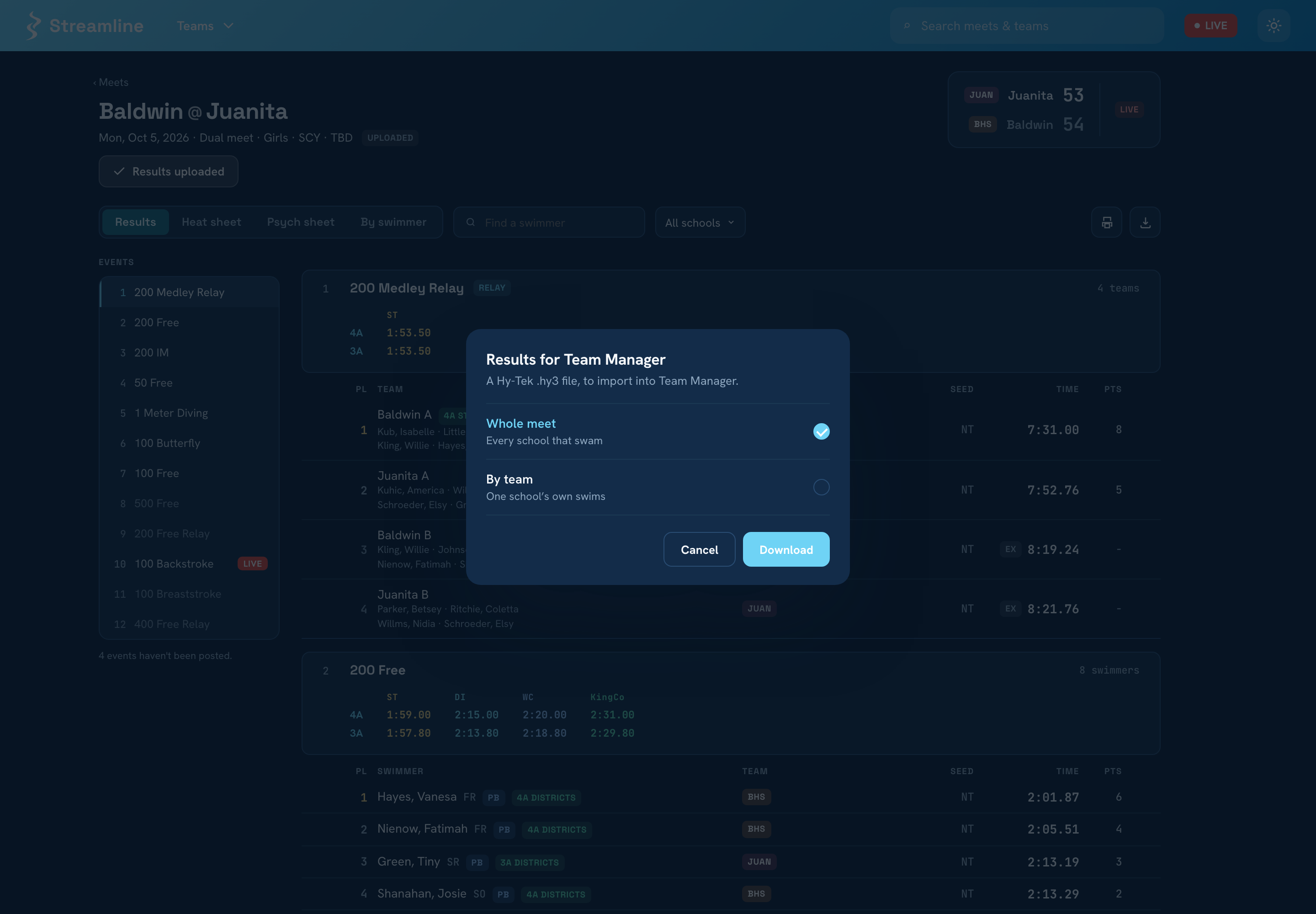Screen dimensions: 1316x914
Task: Click the UPLOADED status badge
Action: click(x=390, y=138)
